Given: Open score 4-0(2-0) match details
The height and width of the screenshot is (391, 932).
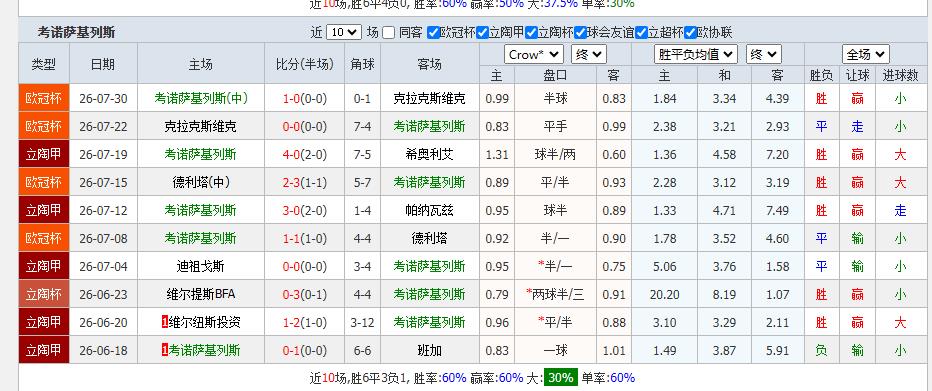Looking at the screenshot, I should pyautogui.click(x=305, y=154).
